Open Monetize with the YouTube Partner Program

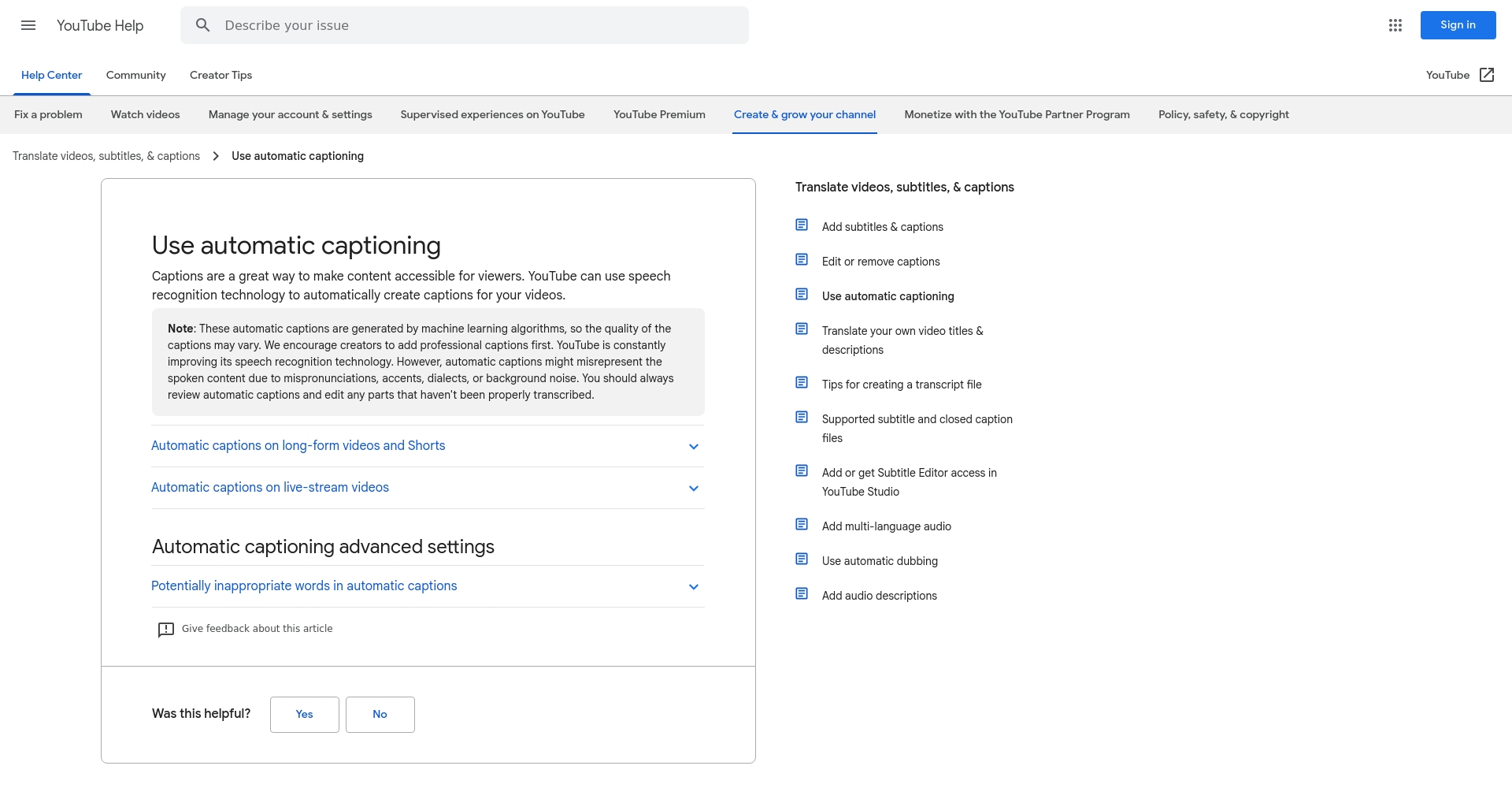coord(1017,114)
